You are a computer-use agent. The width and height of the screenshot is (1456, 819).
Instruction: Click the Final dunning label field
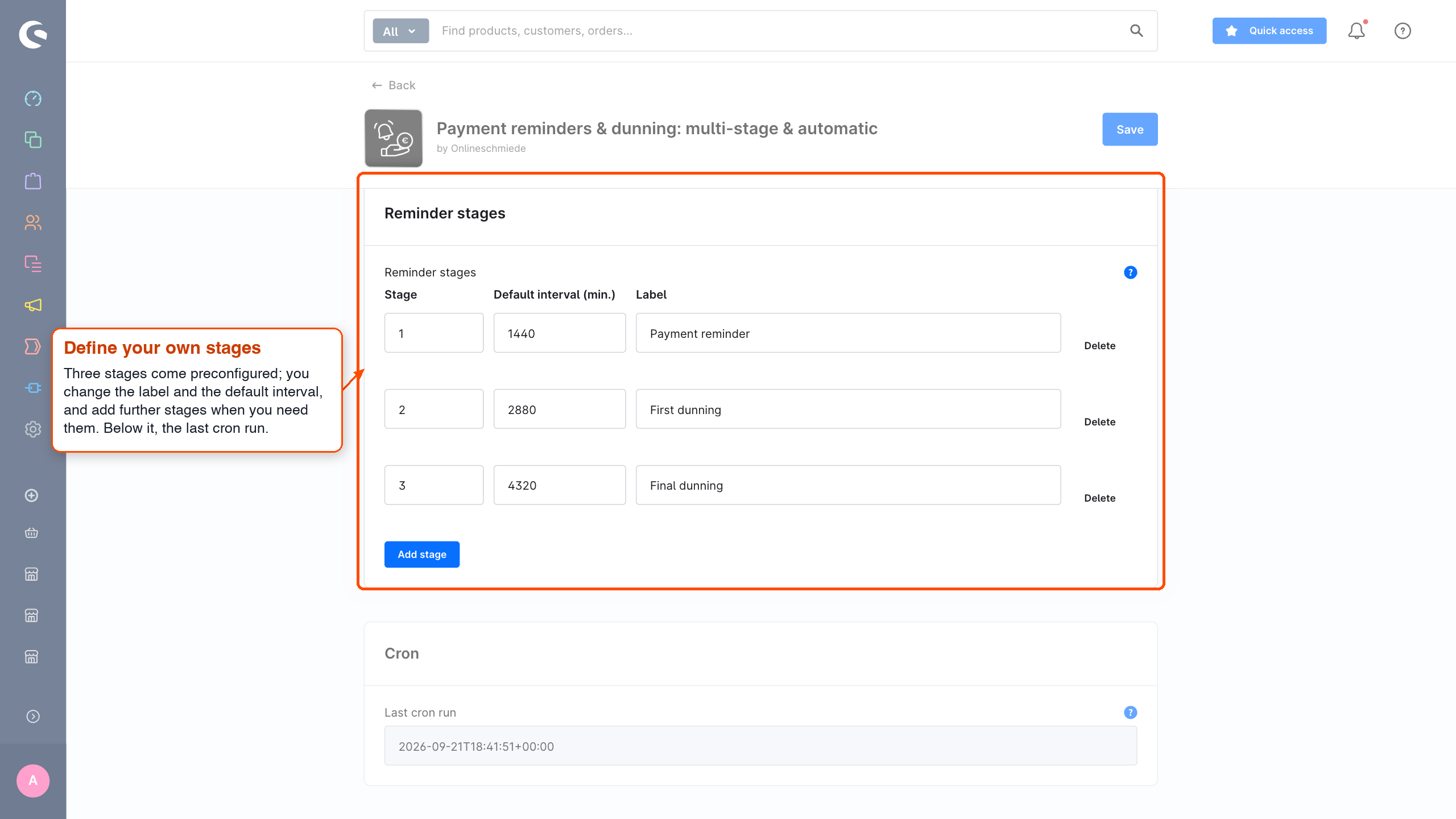(x=849, y=485)
